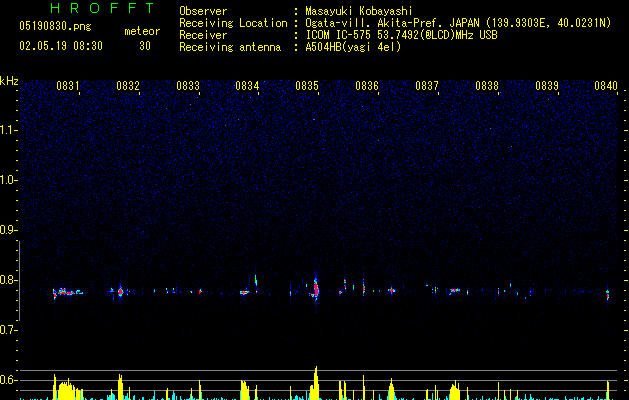Click the 1.0 kHz axis label

click(x=8, y=180)
